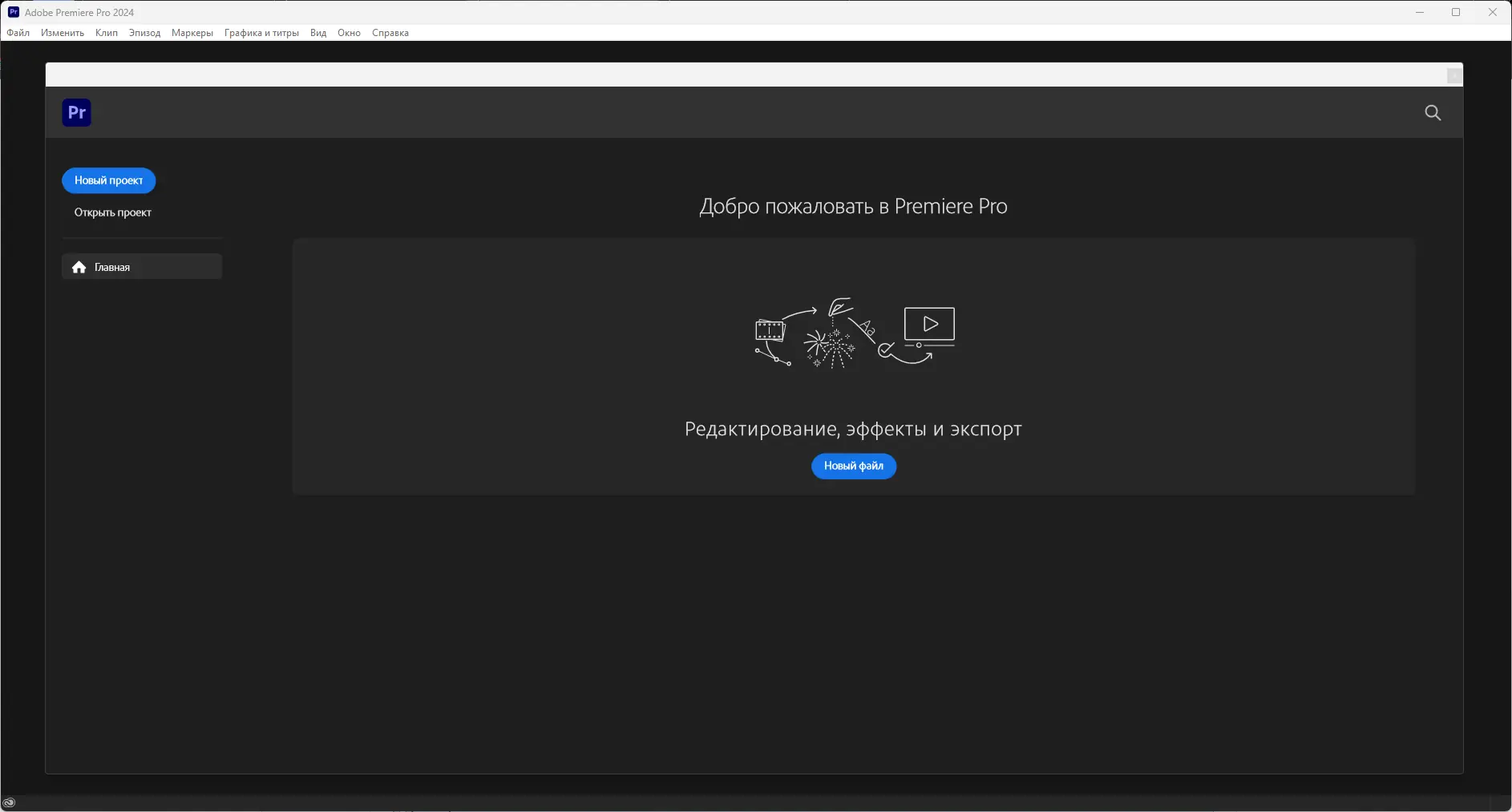Select the Главная sidebar item
The image size is (1512, 812).
click(142, 267)
